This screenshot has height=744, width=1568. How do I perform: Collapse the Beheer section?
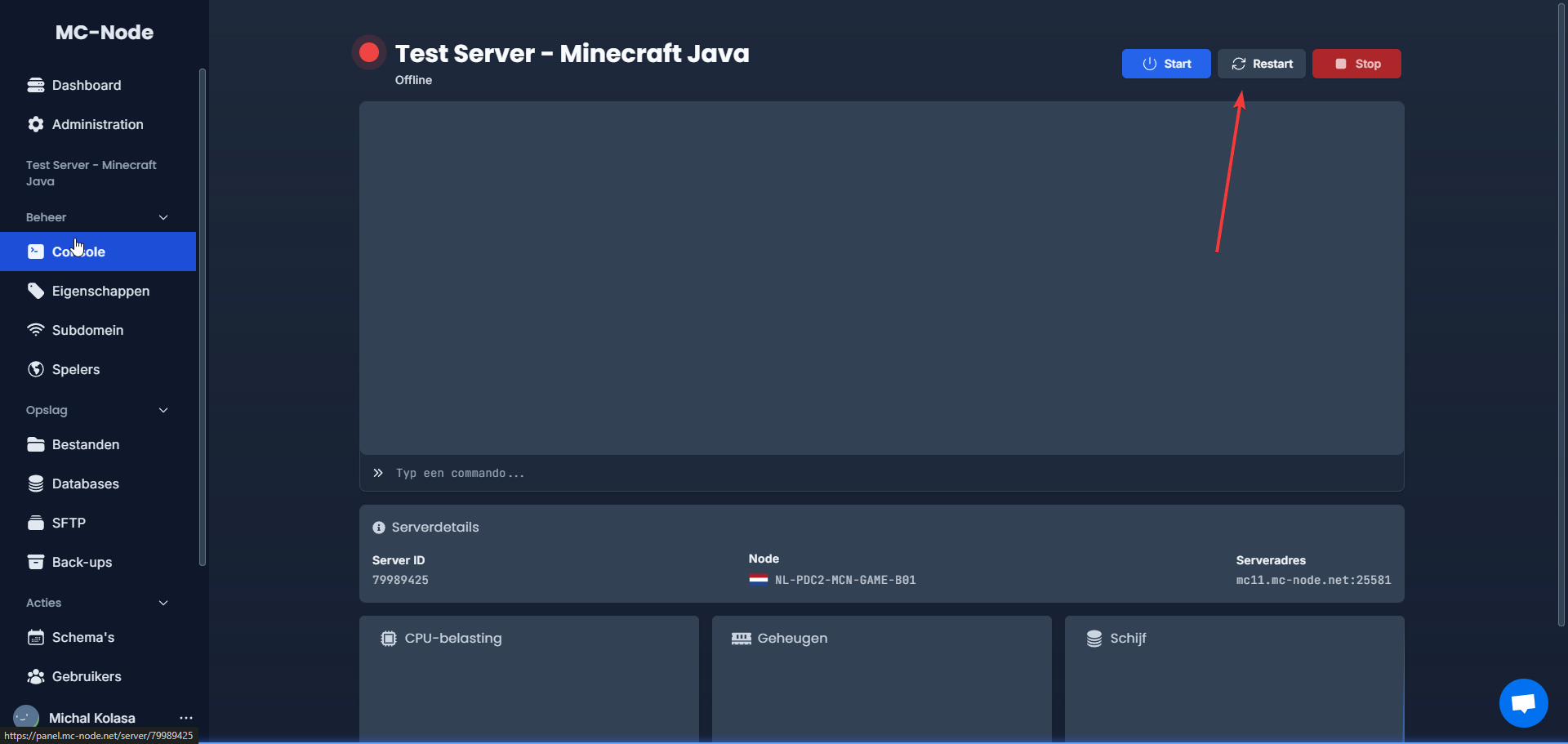pyautogui.click(x=163, y=217)
